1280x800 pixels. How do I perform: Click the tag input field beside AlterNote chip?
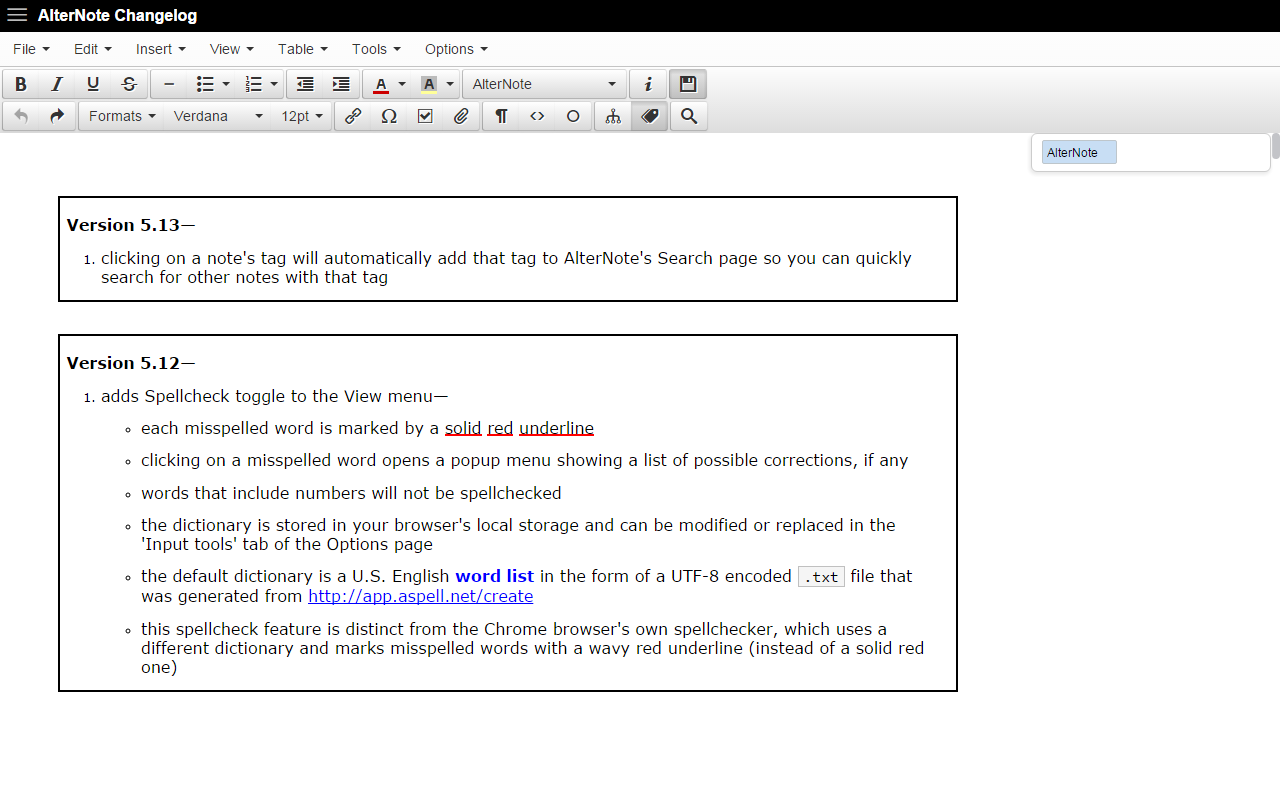[x=1190, y=152]
